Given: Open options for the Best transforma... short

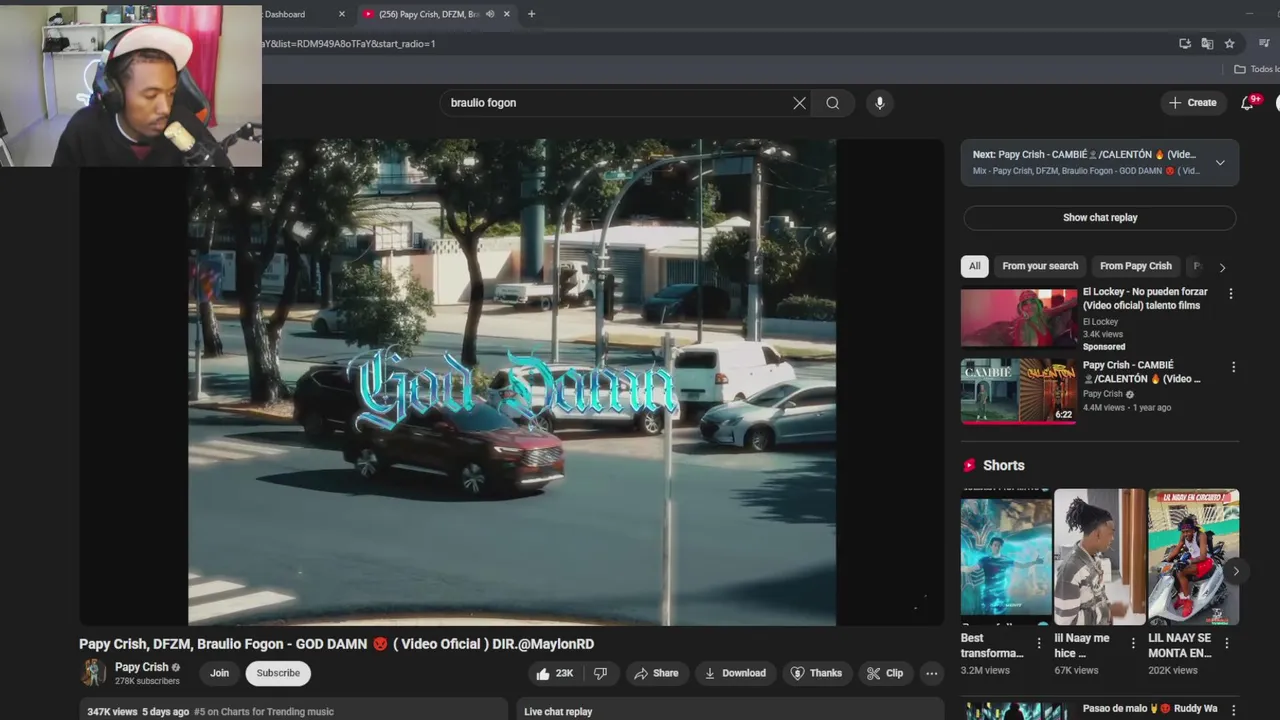Looking at the screenshot, I should (1039, 643).
